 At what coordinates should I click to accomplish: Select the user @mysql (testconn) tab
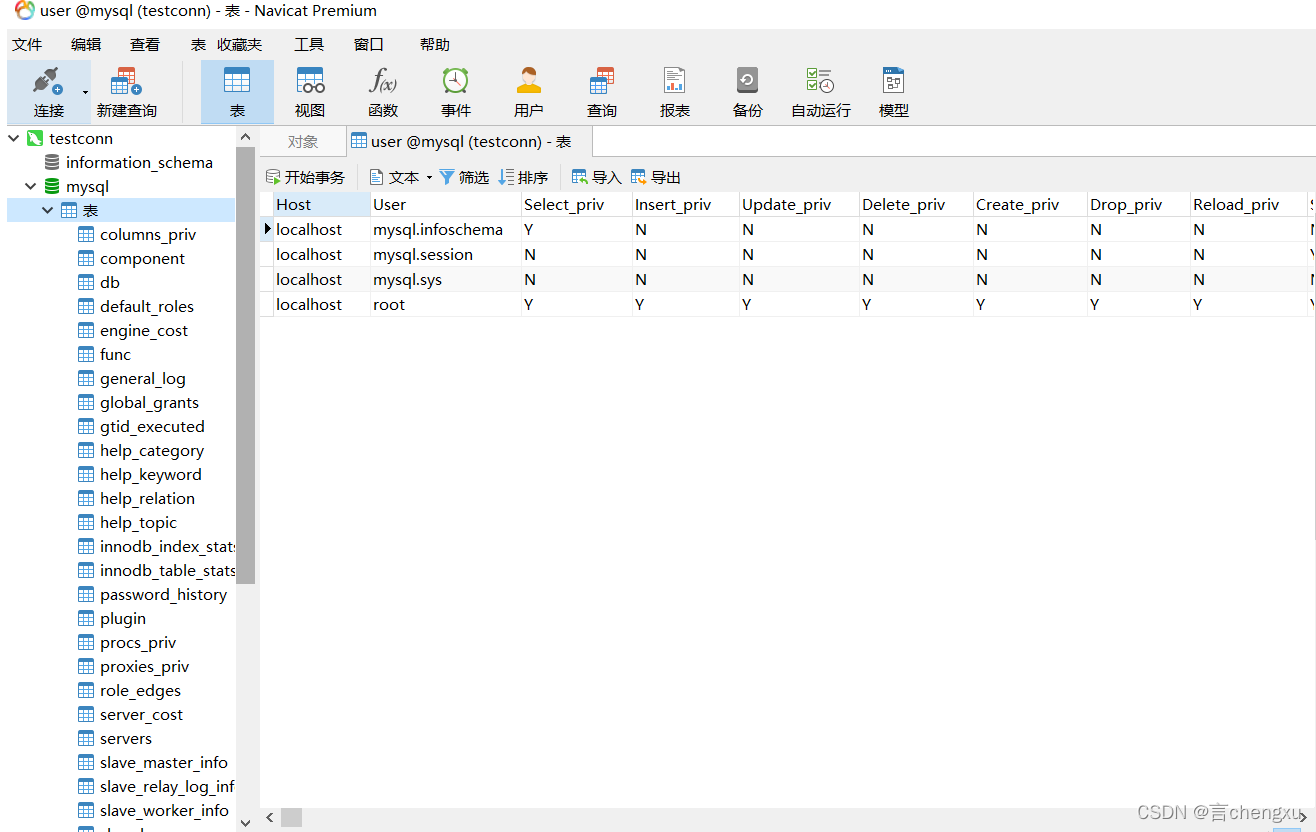469,142
